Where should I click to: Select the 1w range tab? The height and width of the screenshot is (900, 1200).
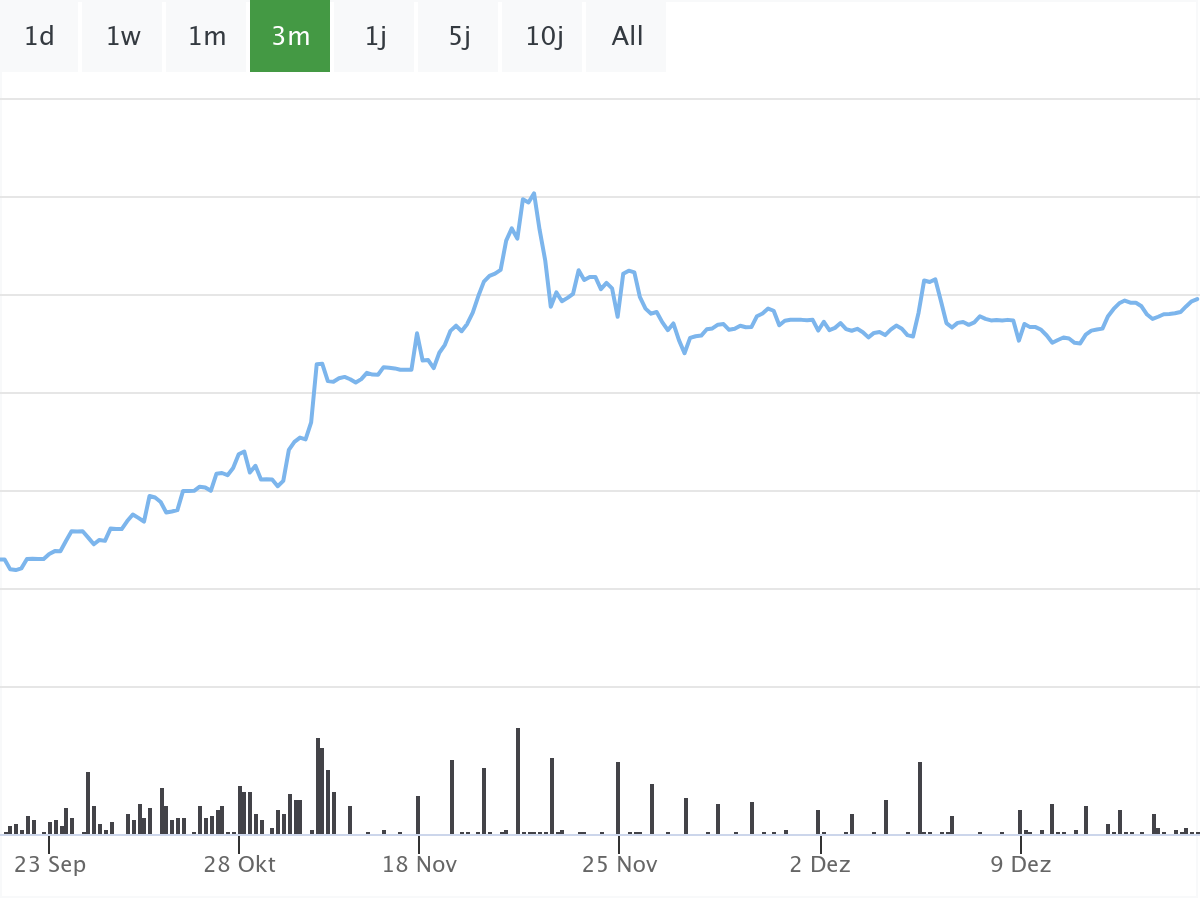pos(123,37)
